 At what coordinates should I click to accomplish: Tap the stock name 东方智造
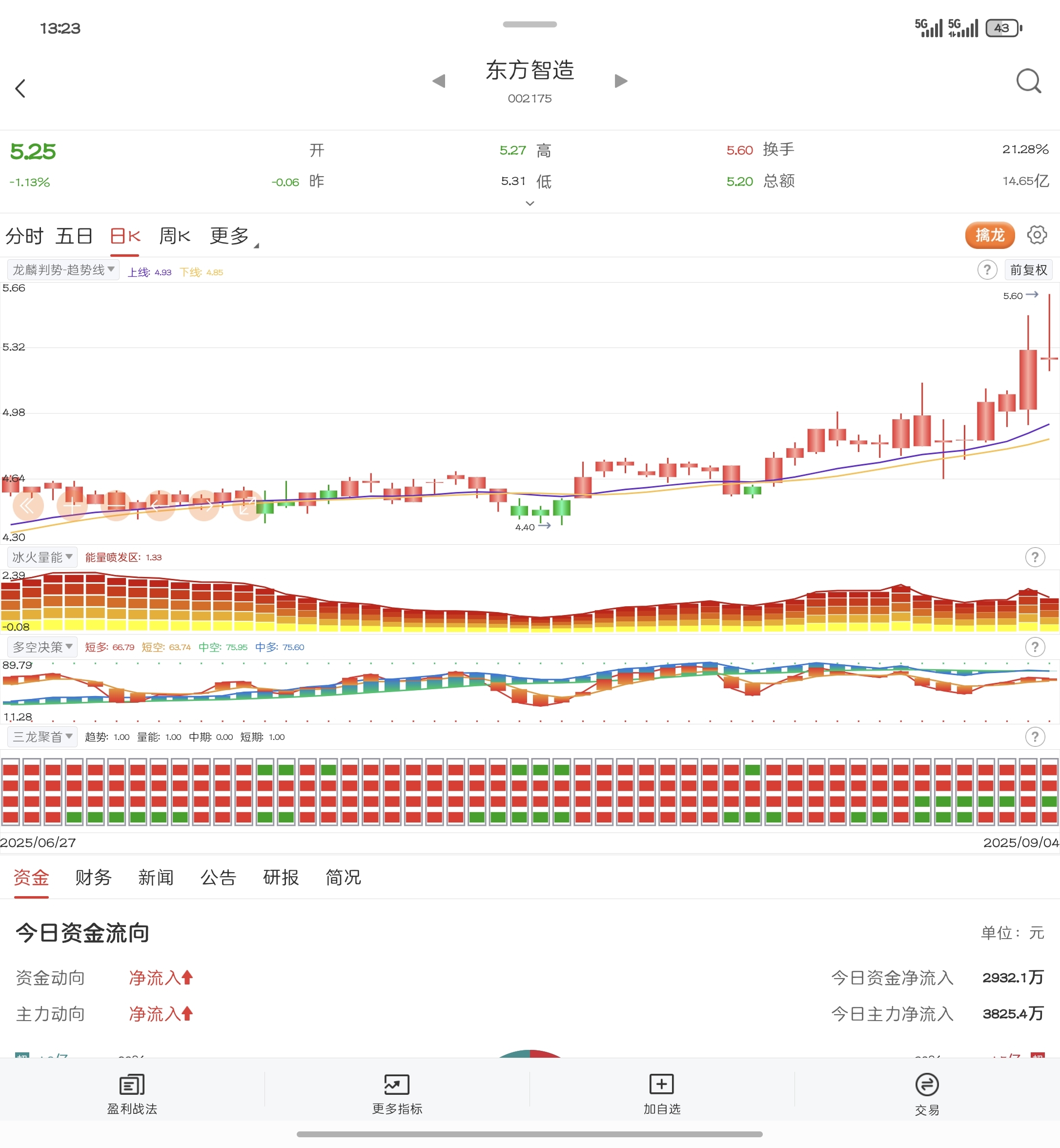(530, 70)
